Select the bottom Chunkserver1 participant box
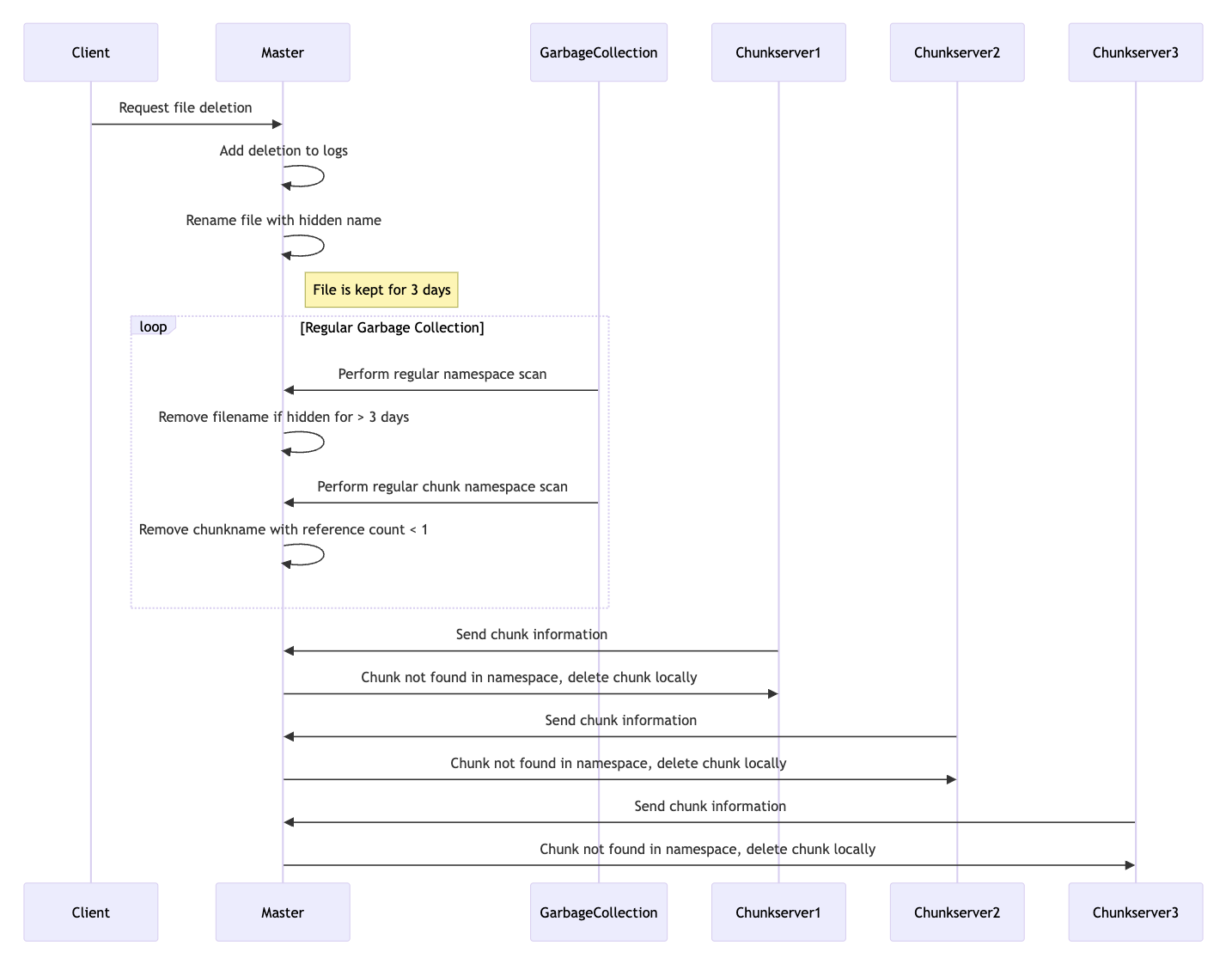Image resolution: width=1232 pixels, height=964 pixels. click(778, 912)
